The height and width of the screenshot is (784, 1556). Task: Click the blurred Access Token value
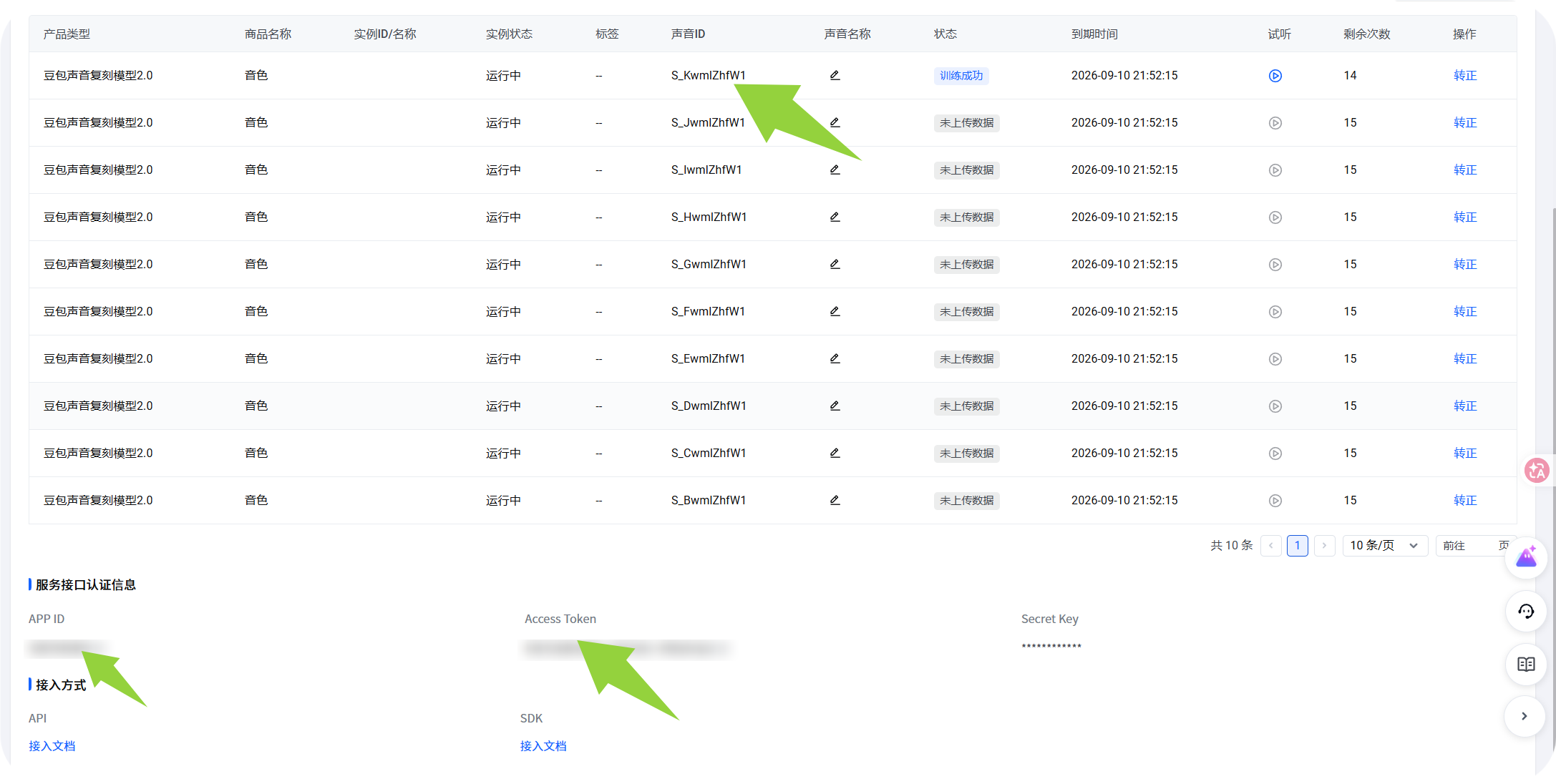628,648
